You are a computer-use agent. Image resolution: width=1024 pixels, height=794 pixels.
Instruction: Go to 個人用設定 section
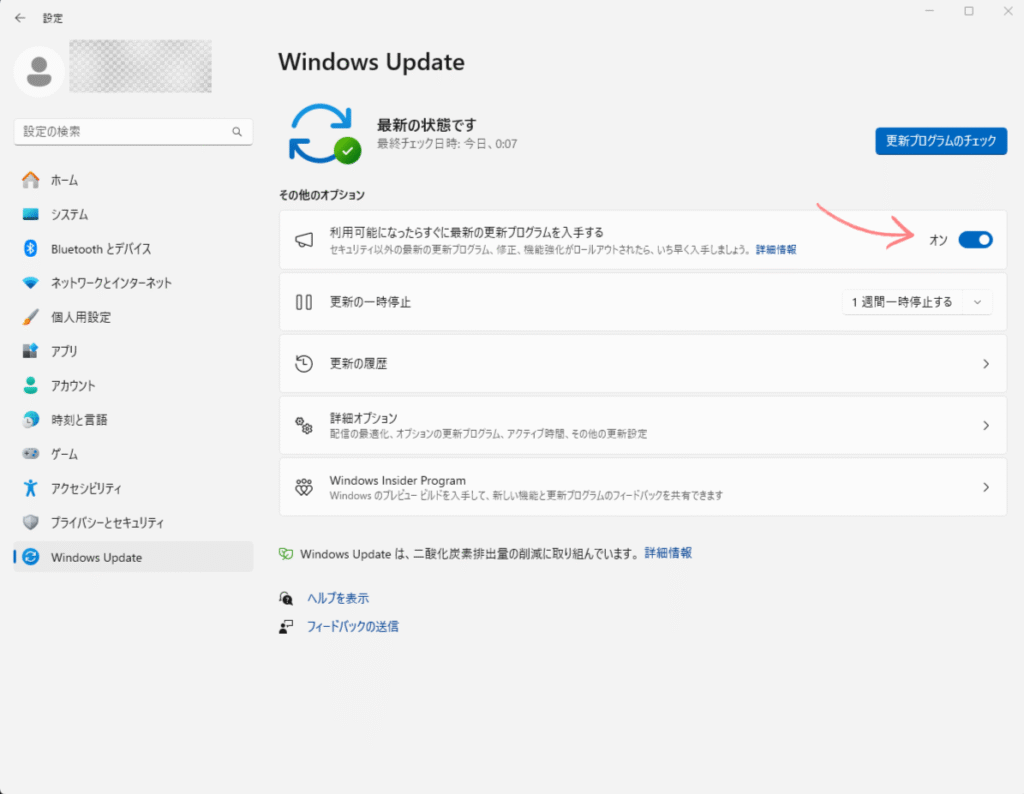133,317
